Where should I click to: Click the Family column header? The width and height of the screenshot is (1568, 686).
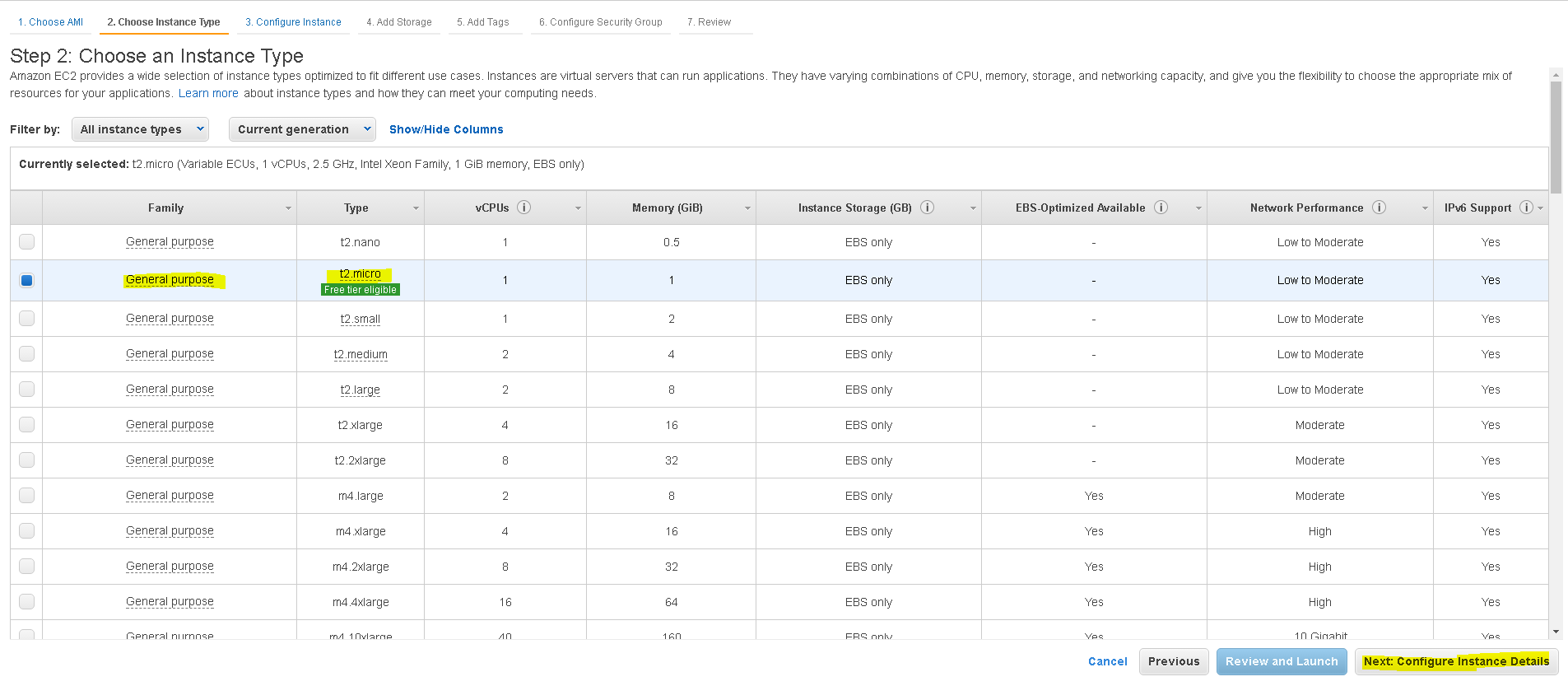coord(170,208)
